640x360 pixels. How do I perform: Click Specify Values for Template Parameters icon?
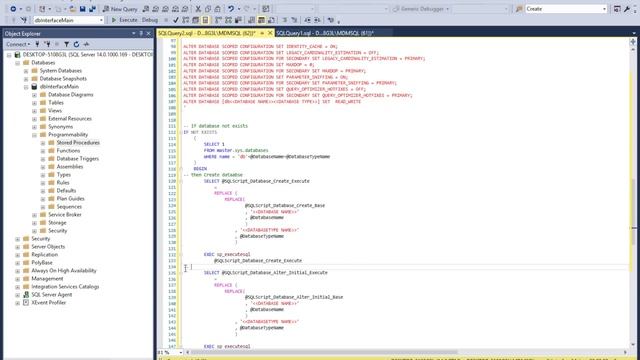tap(331, 20)
